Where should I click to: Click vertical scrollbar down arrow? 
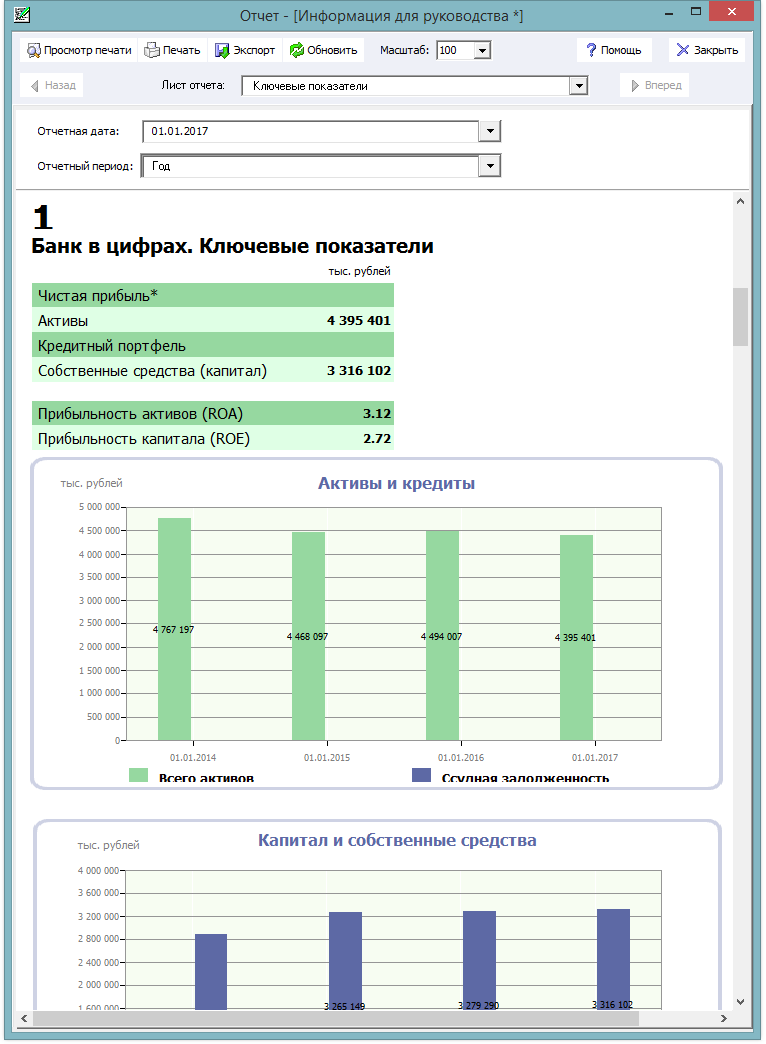click(x=740, y=1001)
